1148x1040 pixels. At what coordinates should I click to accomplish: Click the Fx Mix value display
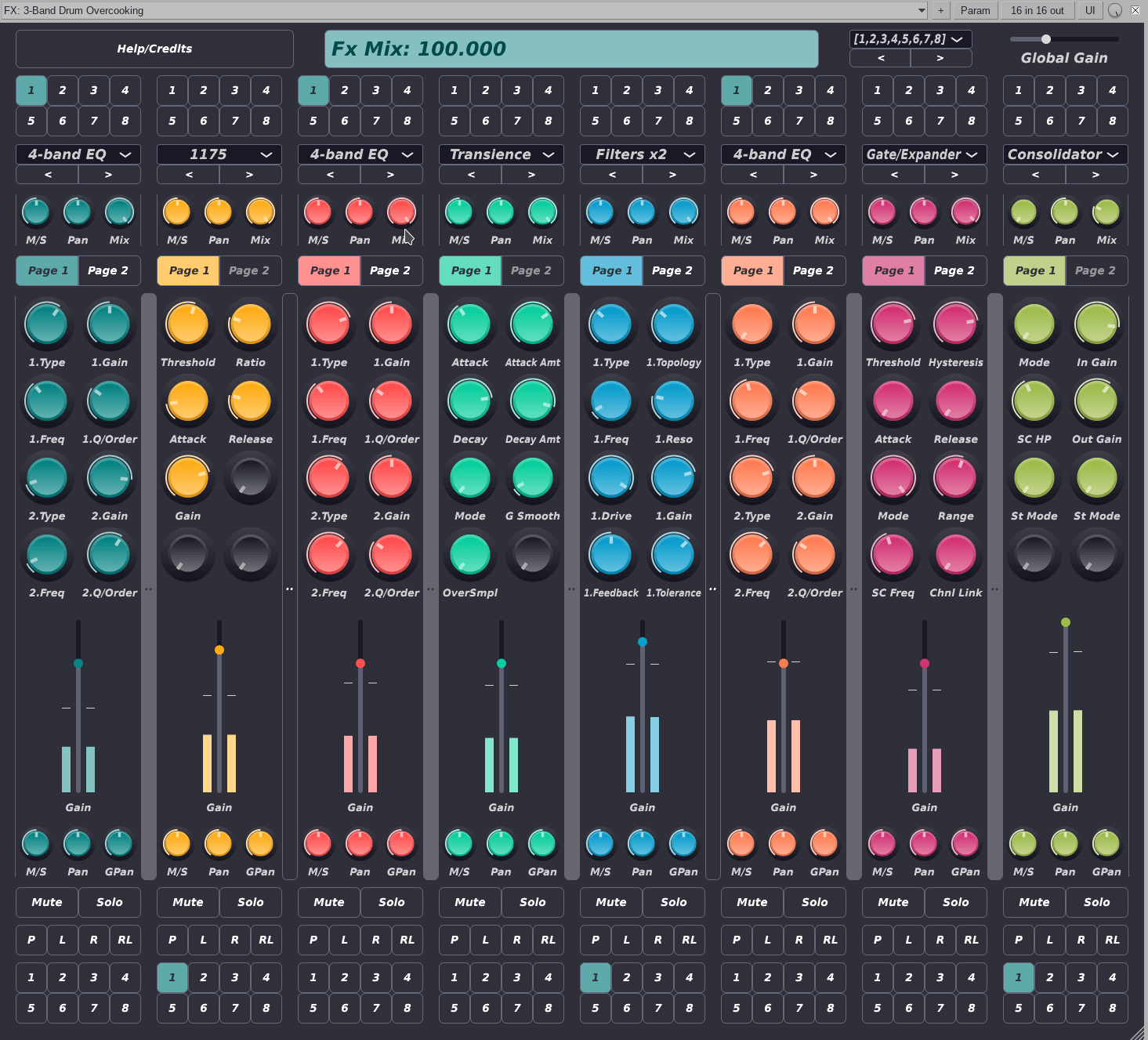click(571, 49)
